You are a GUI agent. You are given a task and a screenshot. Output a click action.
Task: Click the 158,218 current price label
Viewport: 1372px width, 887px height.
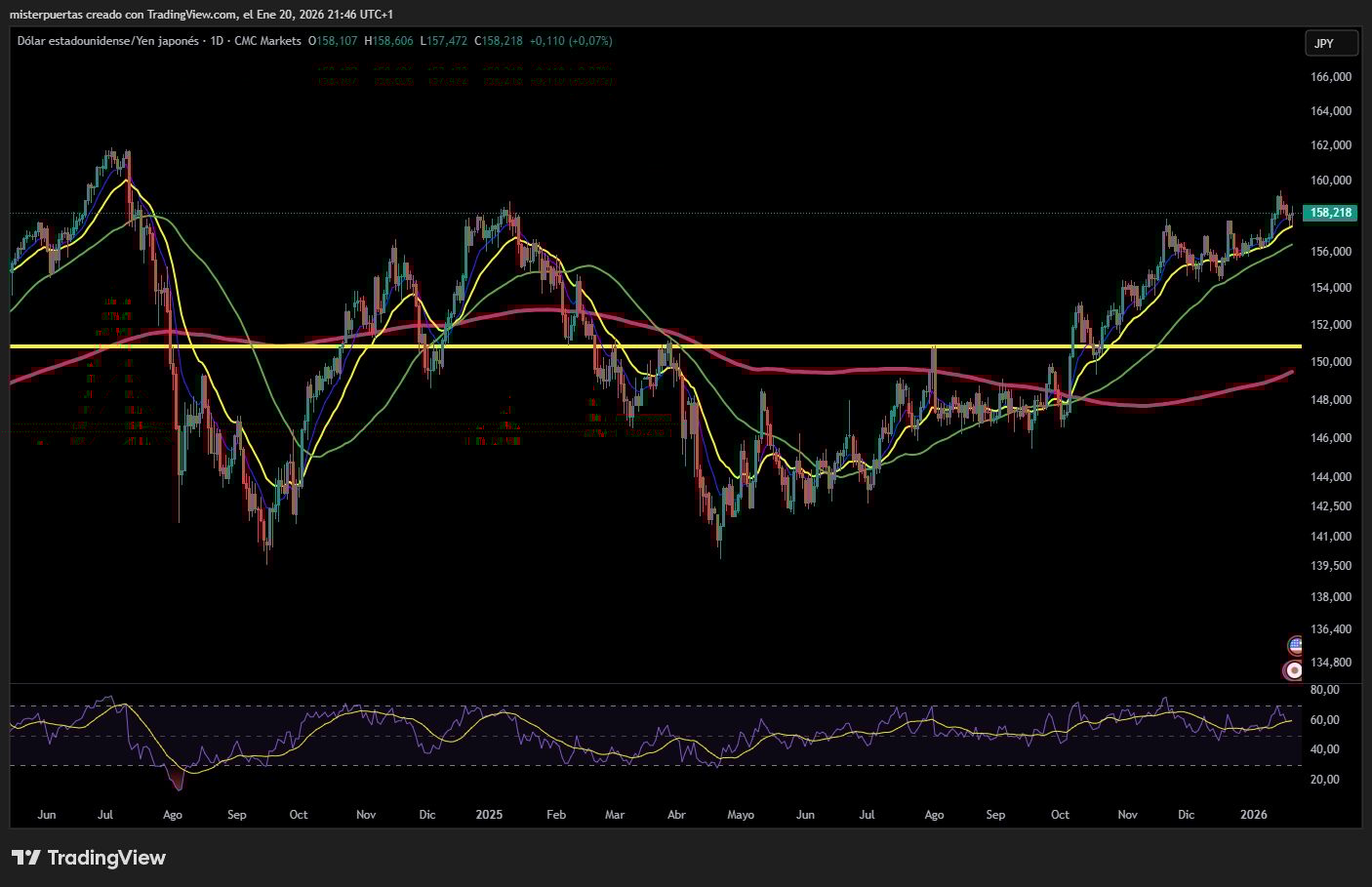click(x=1330, y=213)
